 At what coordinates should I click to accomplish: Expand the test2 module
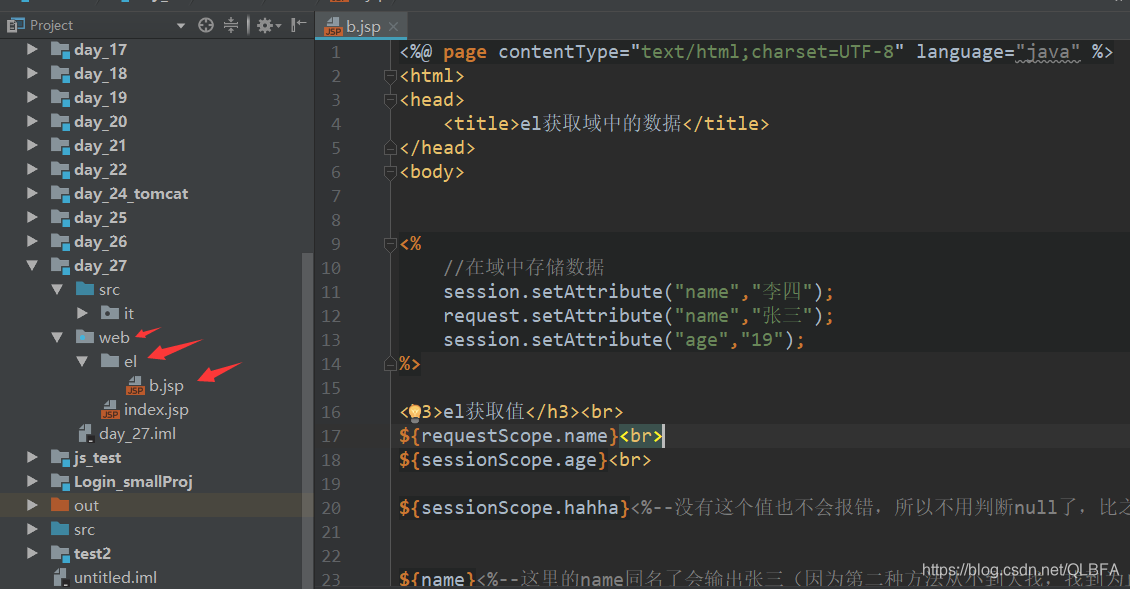[x=32, y=554]
